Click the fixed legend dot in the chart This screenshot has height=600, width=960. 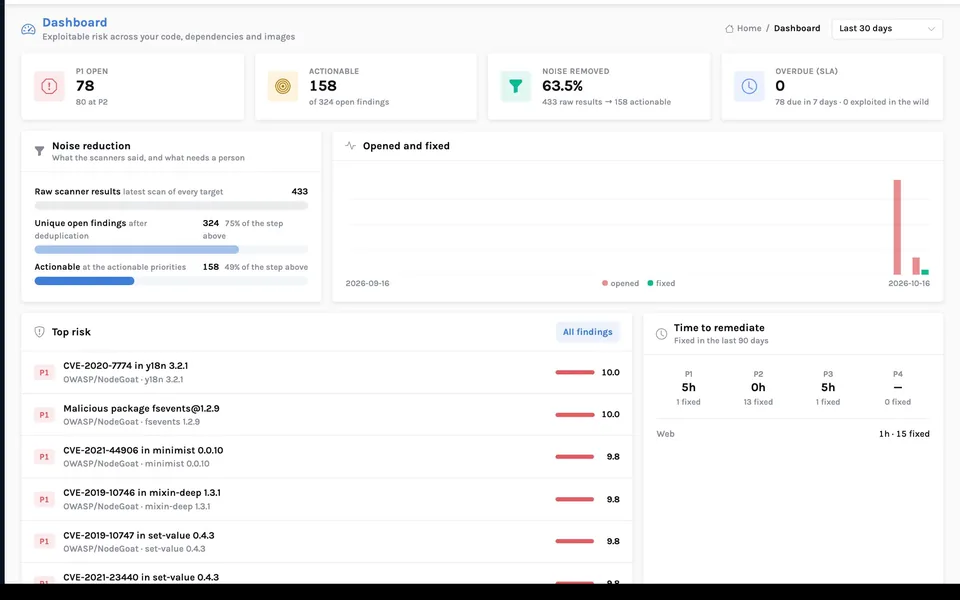tap(650, 283)
